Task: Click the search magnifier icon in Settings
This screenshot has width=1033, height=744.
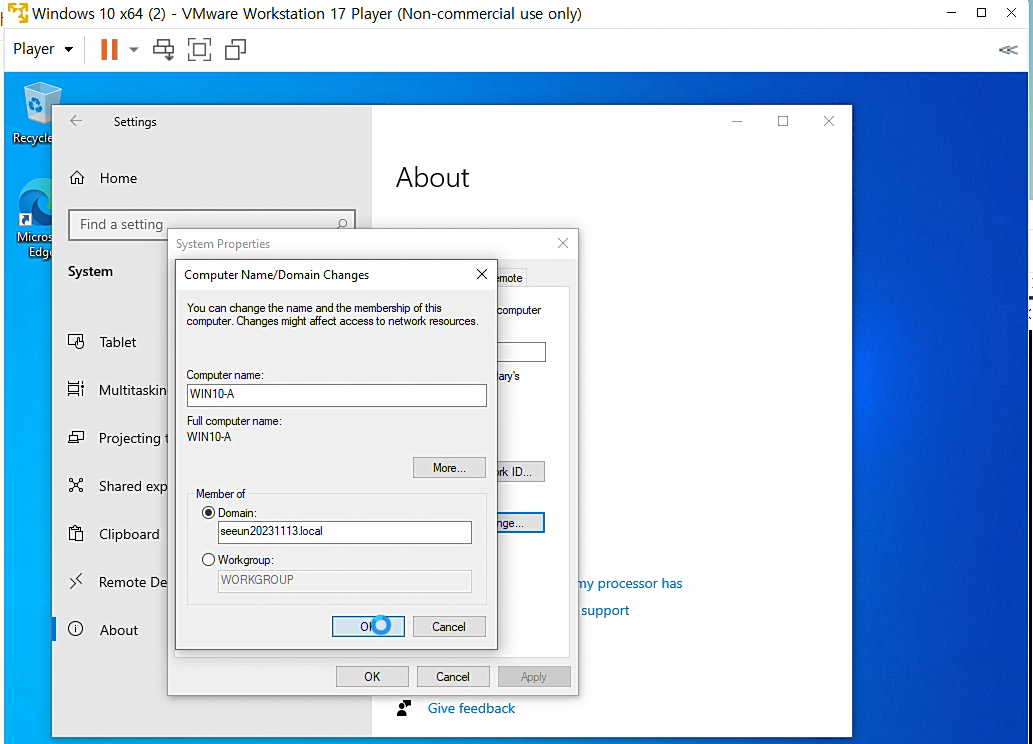Action: coord(342,224)
